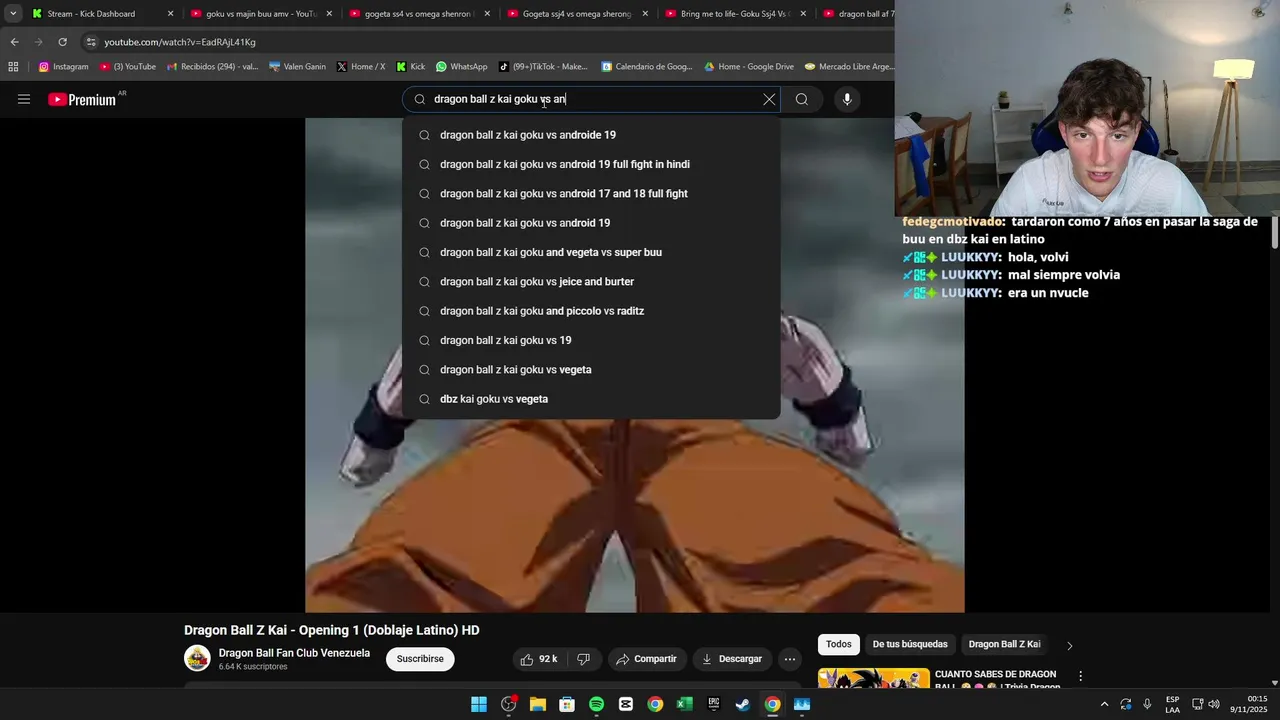Open Epic Games launcher from taskbar
The image size is (1280, 720).
click(x=714, y=704)
